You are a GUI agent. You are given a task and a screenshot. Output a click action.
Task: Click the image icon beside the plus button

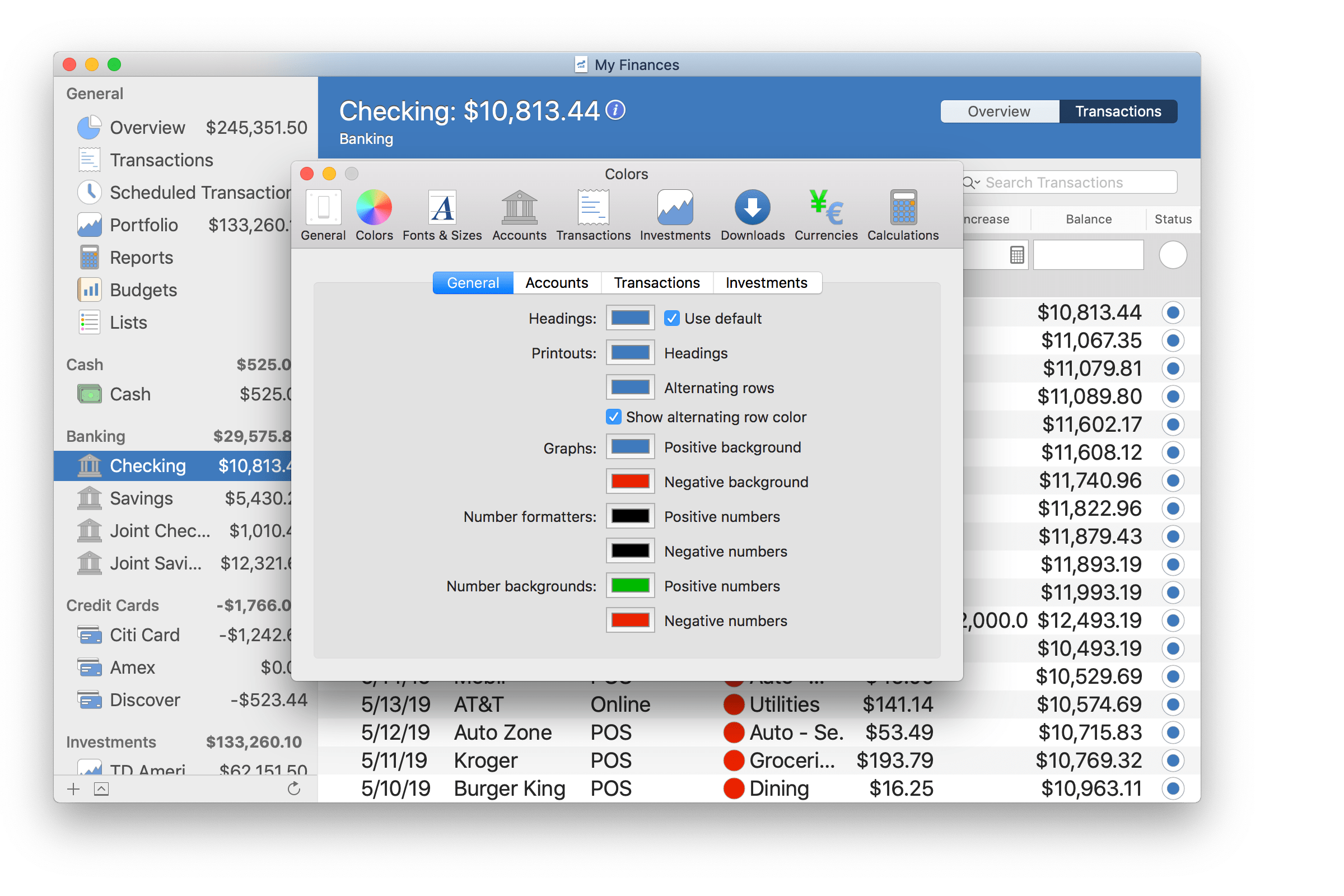[x=101, y=789]
